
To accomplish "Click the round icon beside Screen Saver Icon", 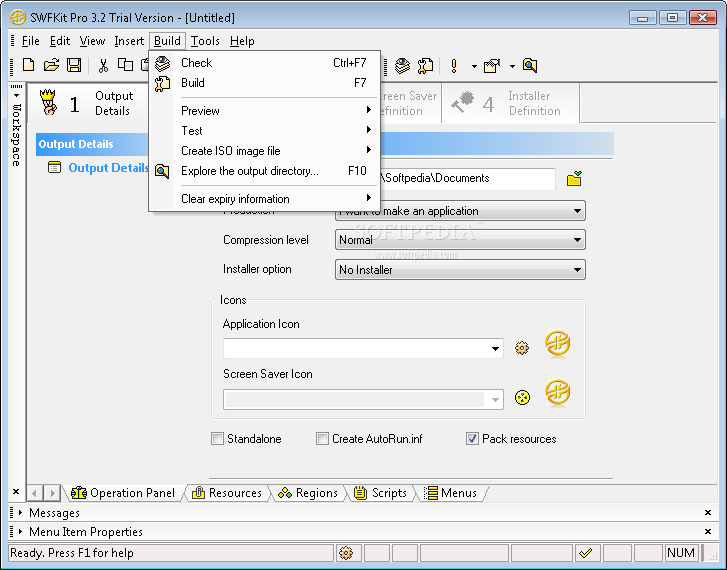I will coord(523,397).
